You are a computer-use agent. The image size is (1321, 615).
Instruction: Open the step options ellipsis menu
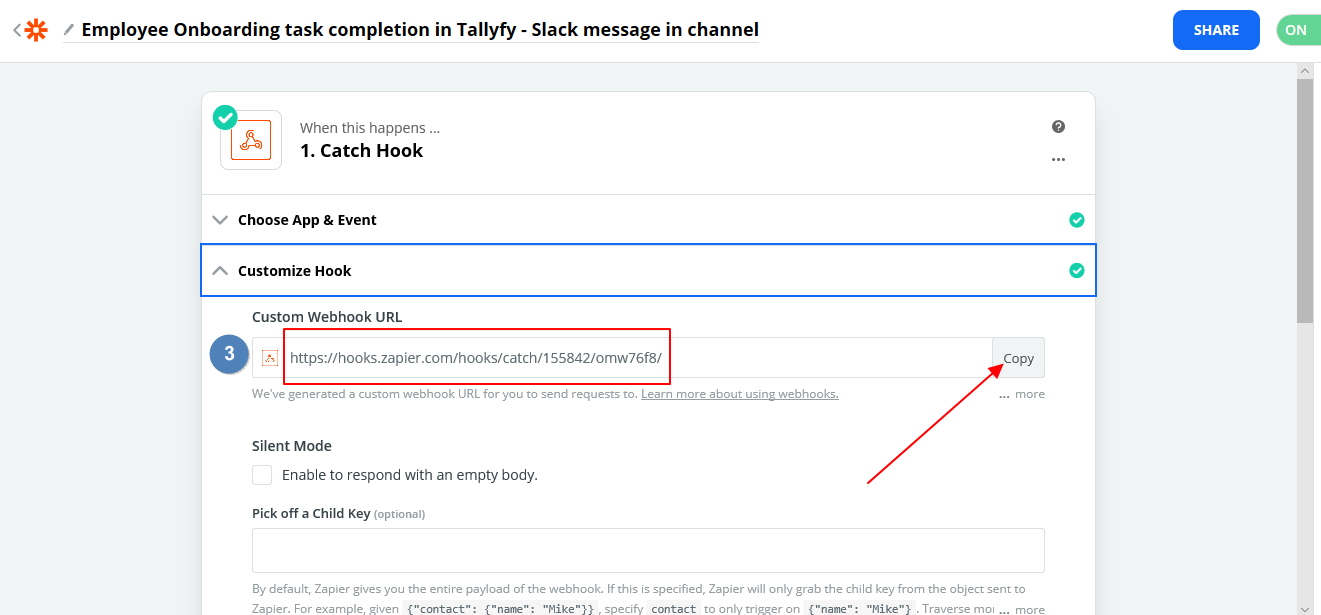1058,158
